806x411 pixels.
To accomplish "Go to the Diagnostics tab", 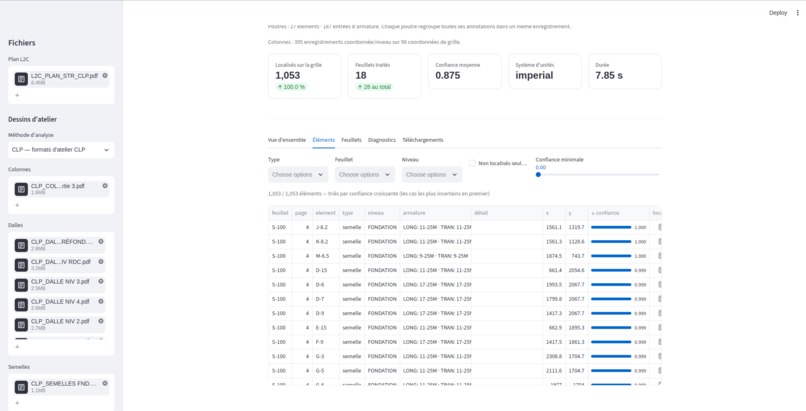I will pyautogui.click(x=382, y=140).
